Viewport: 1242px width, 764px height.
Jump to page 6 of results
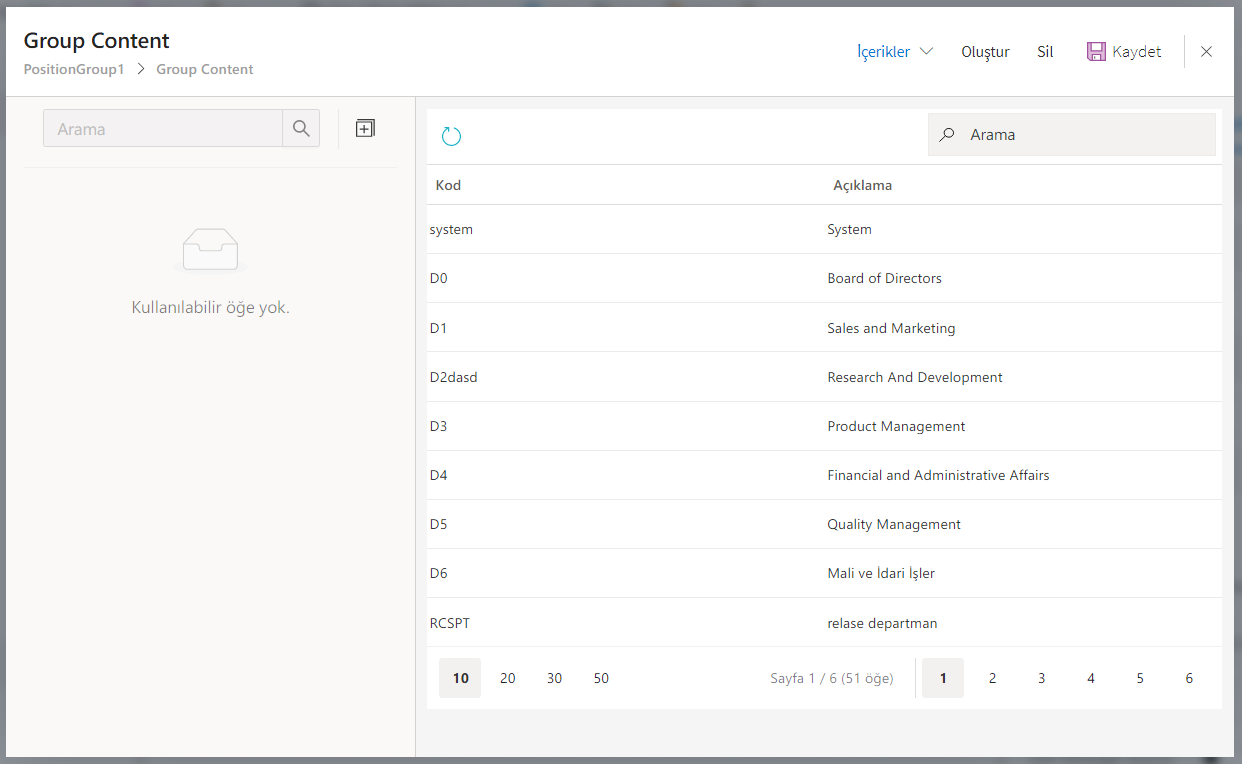[1189, 678]
